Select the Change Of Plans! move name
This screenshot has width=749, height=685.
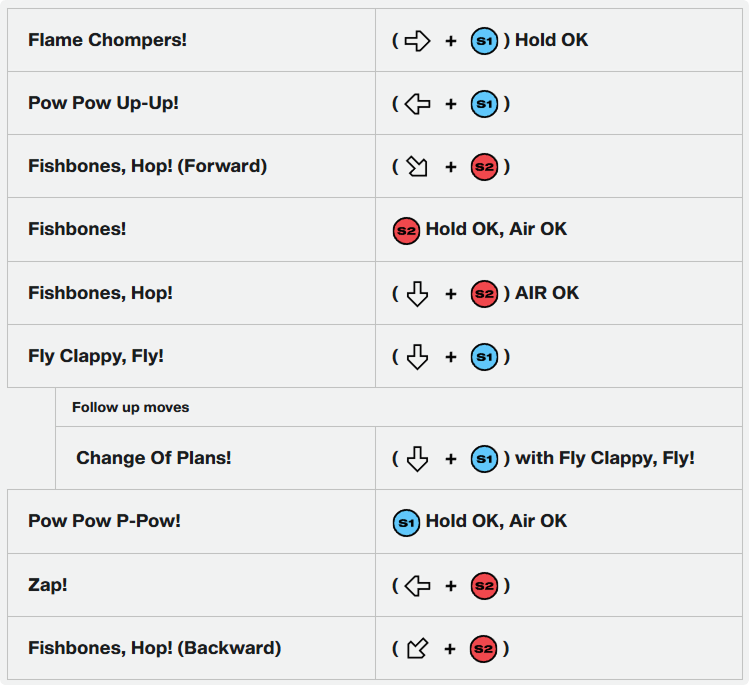click(x=154, y=458)
